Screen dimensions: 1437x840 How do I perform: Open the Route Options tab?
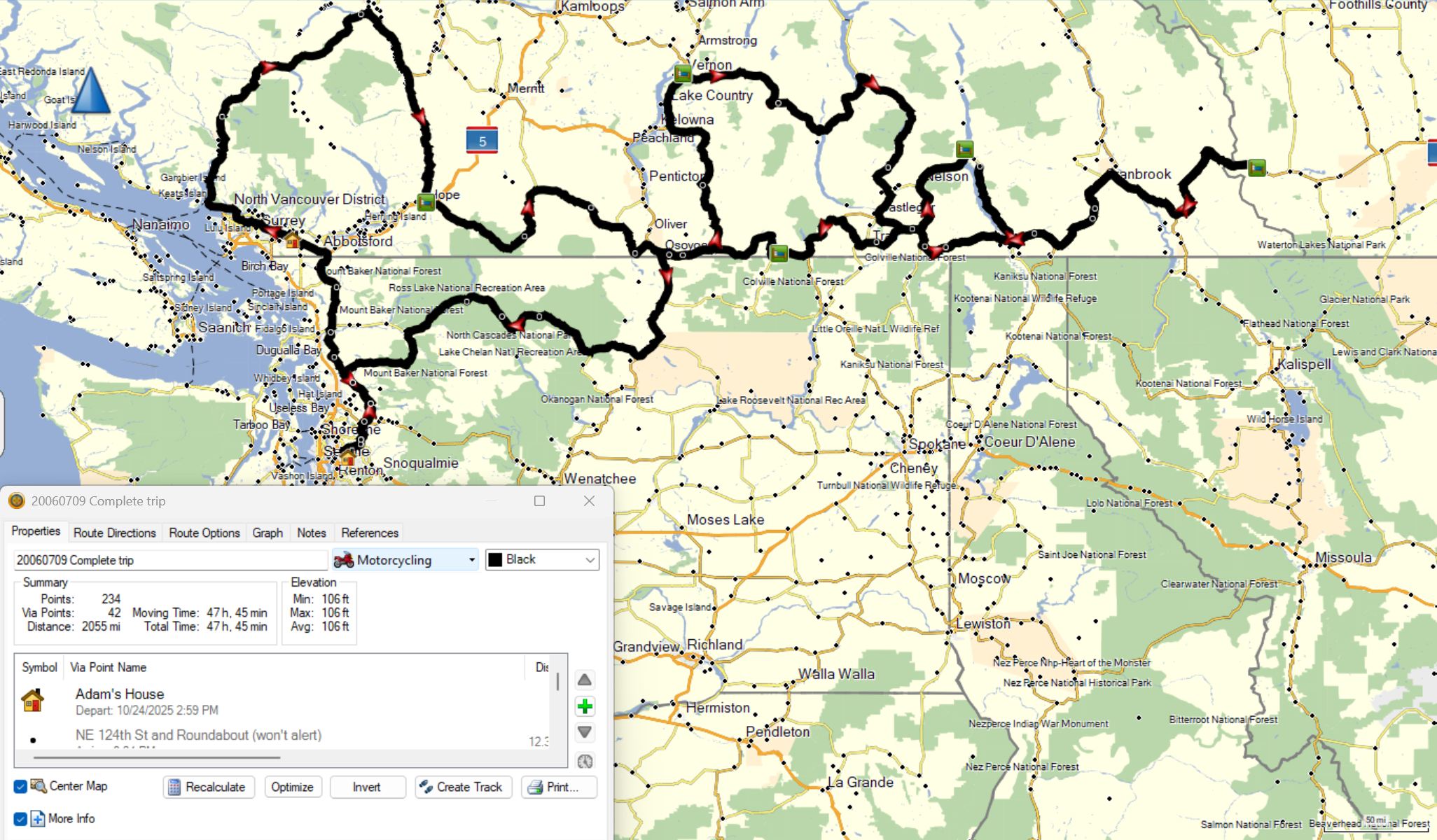pos(204,533)
